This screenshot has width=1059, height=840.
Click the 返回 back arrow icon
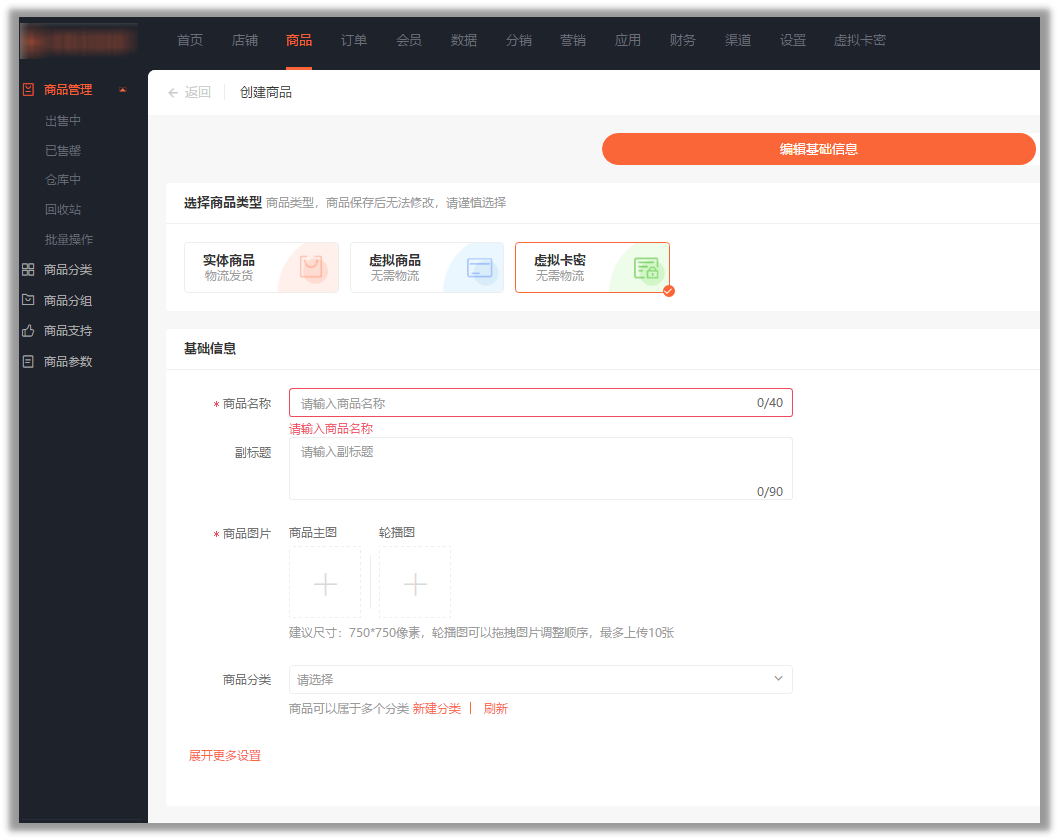173,93
